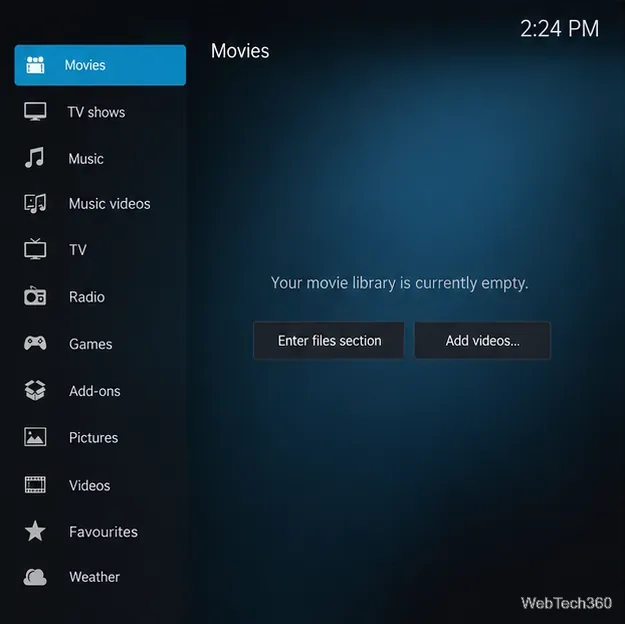Click the Favourites star icon
This screenshot has width=625, height=624.
[x=35, y=531]
